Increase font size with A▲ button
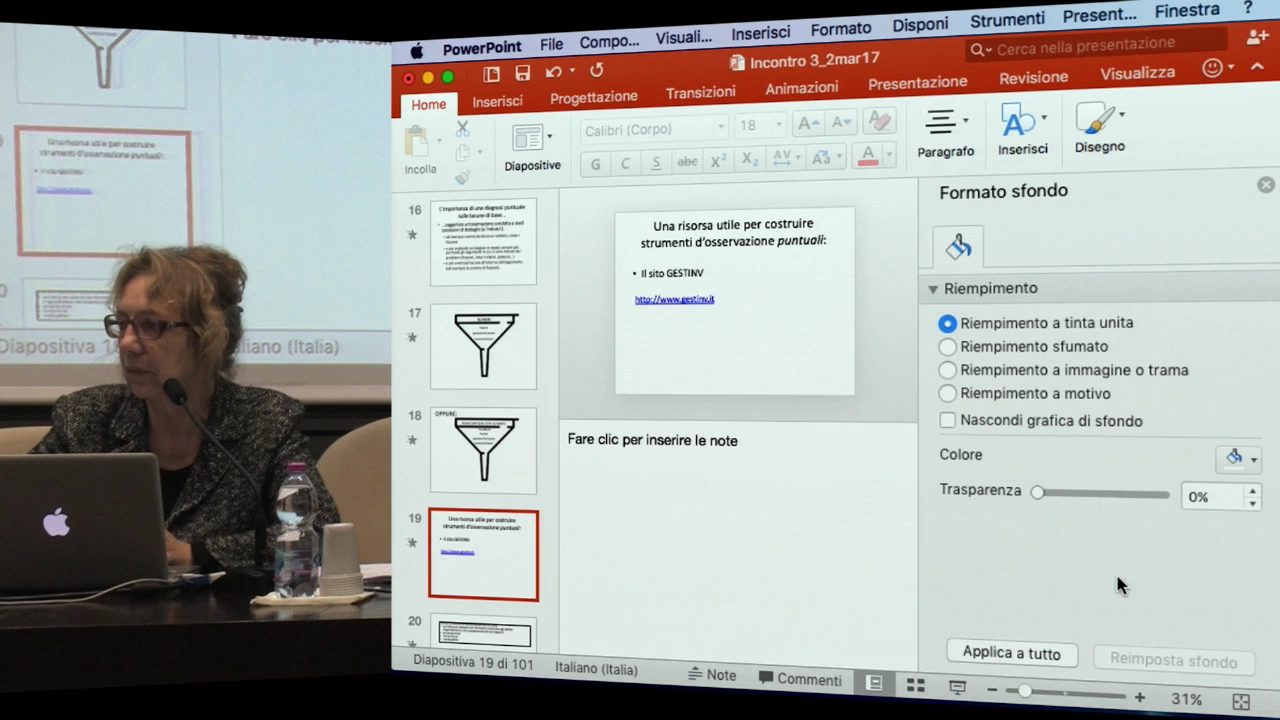The width and height of the screenshot is (1280, 720). coord(808,123)
